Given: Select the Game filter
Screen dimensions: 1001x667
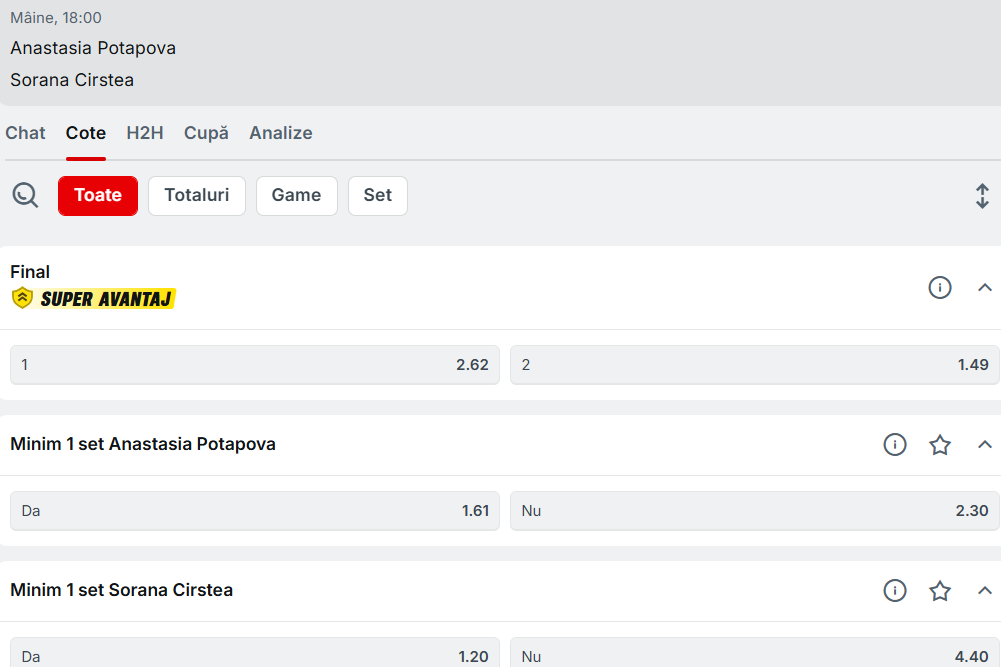Looking at the screenshot, I should pos(296,195).
